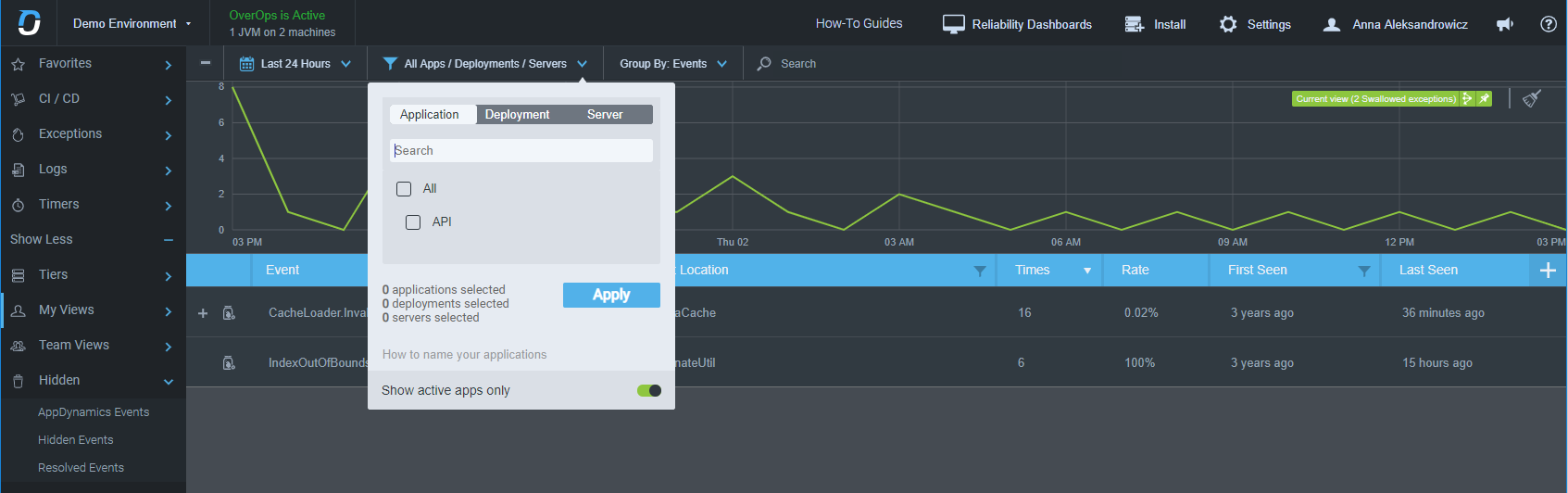Expand the Favorites chevron
The height and width of the screenshot is (493, 1568).
[x=168, y=65]
